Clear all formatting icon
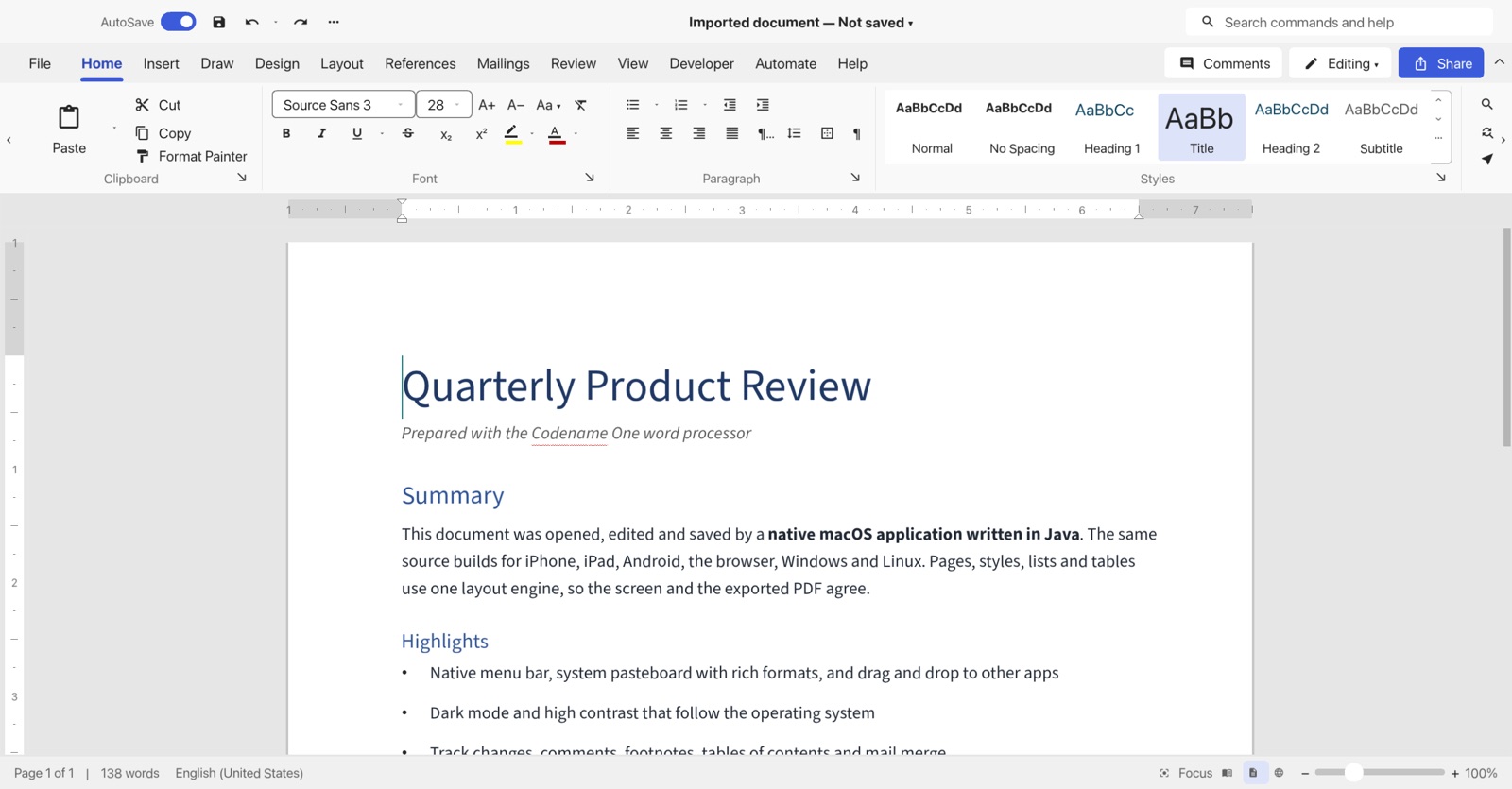 coord(581,105)
